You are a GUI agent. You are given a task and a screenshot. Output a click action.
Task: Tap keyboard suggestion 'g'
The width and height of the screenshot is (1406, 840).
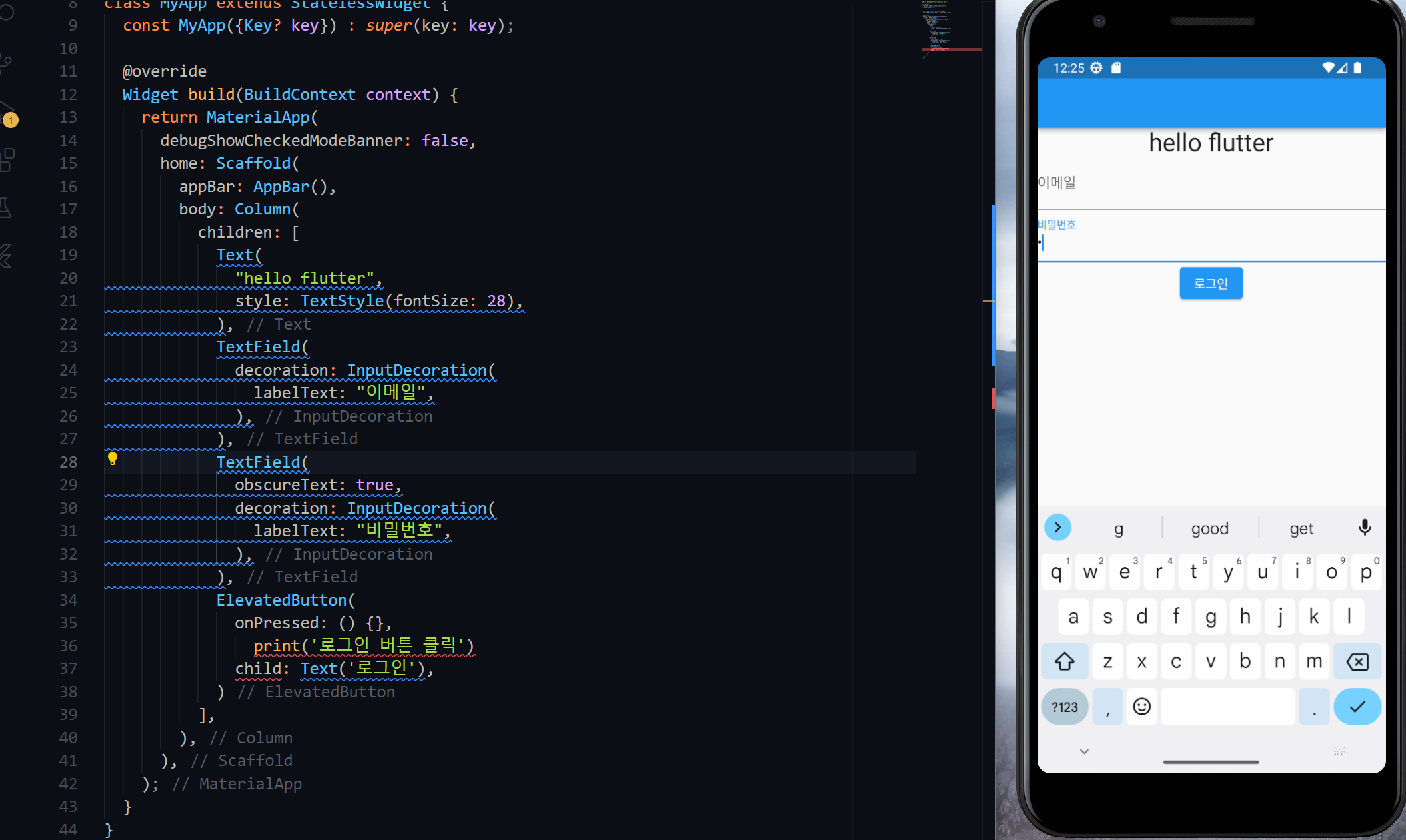(x=1119, y=528)
